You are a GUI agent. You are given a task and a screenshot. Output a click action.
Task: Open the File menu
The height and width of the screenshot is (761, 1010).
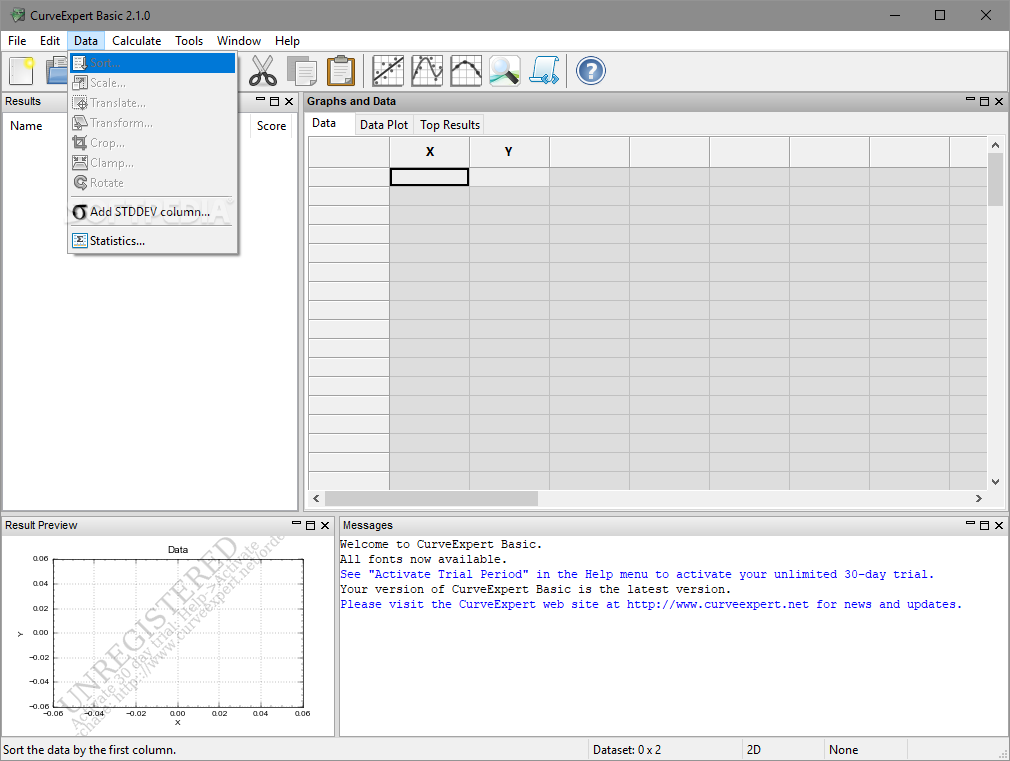(x=17, y=41)
